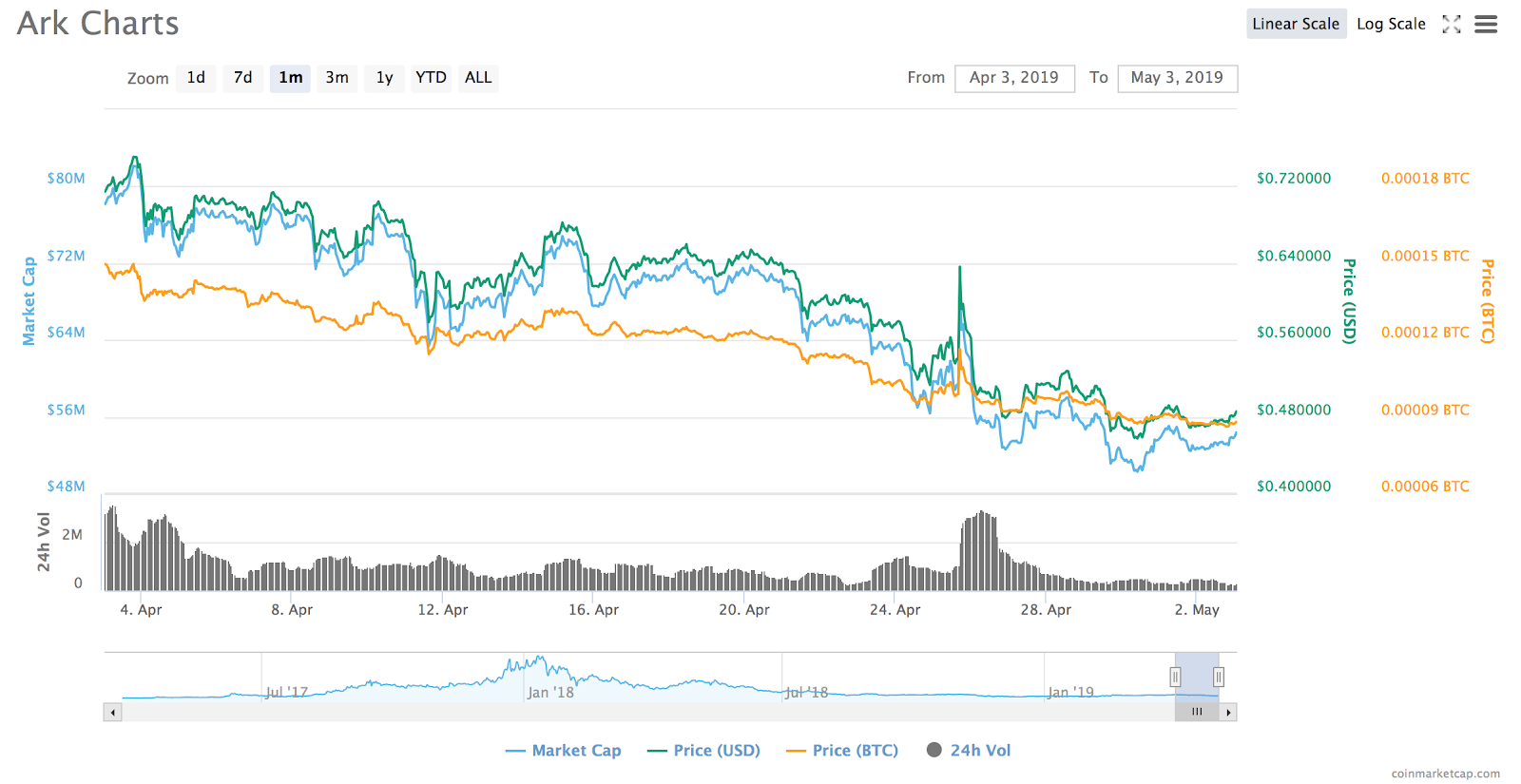
Task: Click the '$0.400000' price axis label
Action: pyautogui.click(x=1294, y=487)
